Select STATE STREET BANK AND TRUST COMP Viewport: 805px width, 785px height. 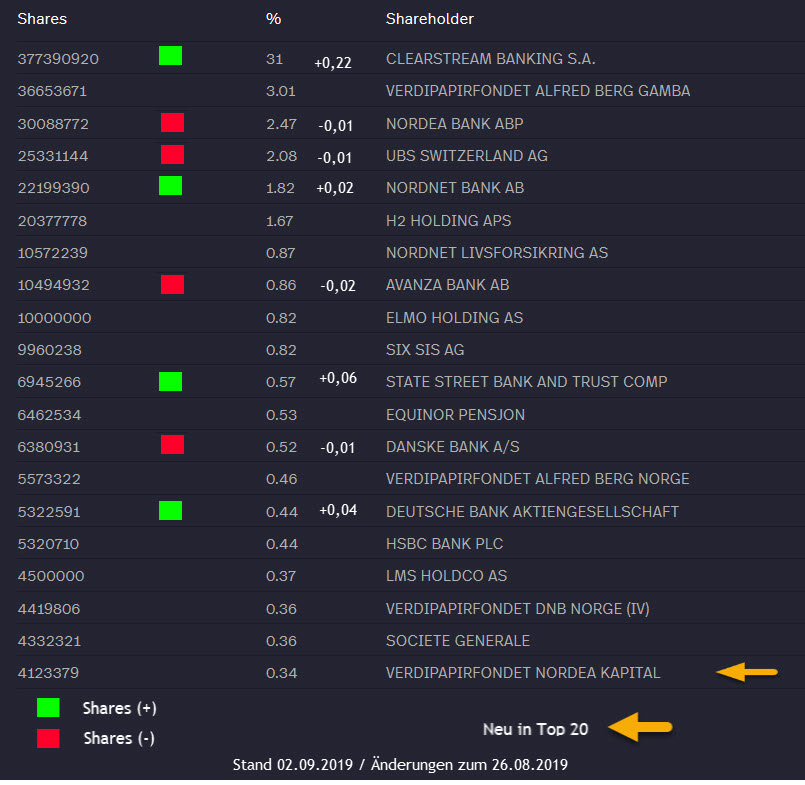[527, 382]
